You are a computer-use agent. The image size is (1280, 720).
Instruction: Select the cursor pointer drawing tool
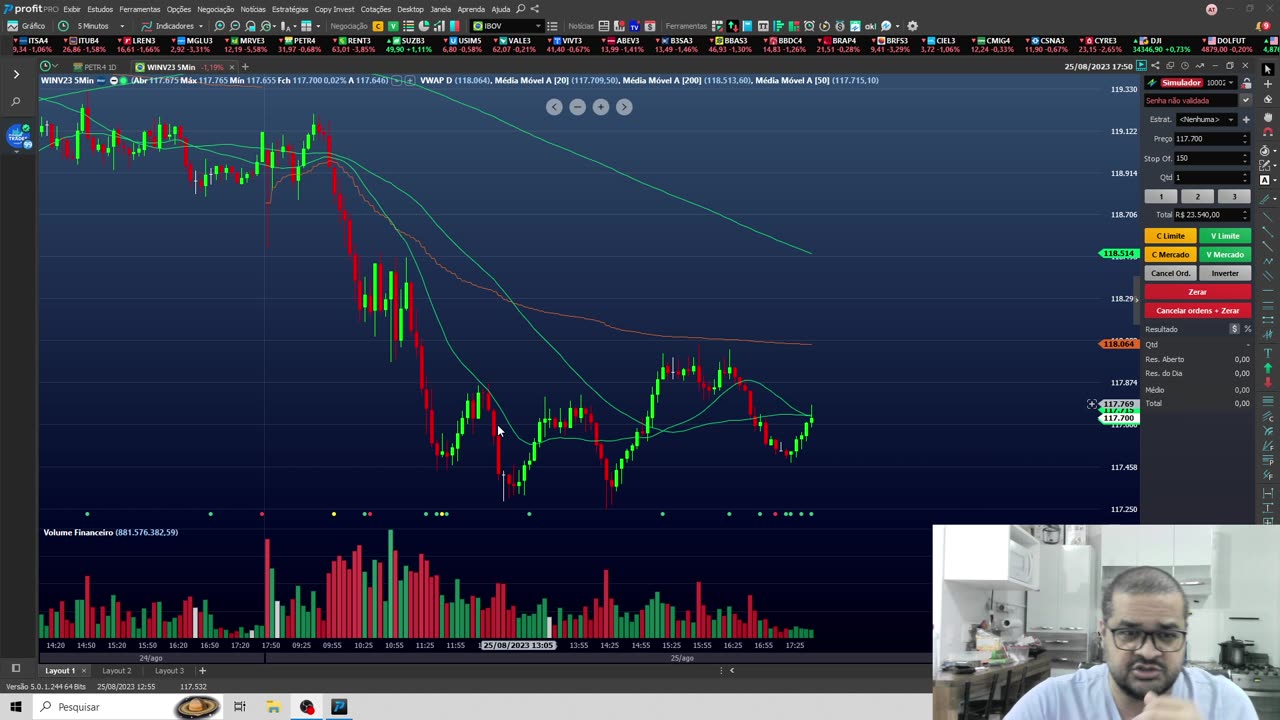point(1268,69)
